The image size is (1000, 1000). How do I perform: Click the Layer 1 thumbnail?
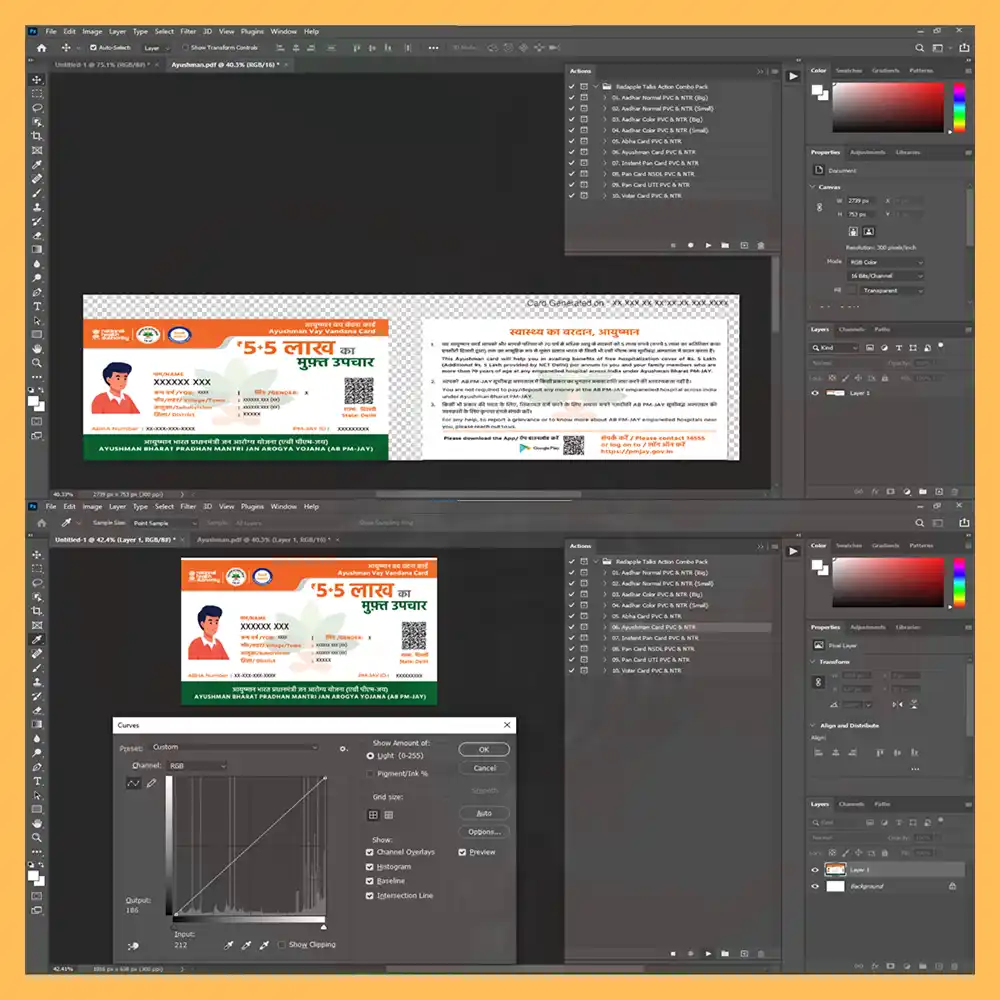(x=835, y=870)
